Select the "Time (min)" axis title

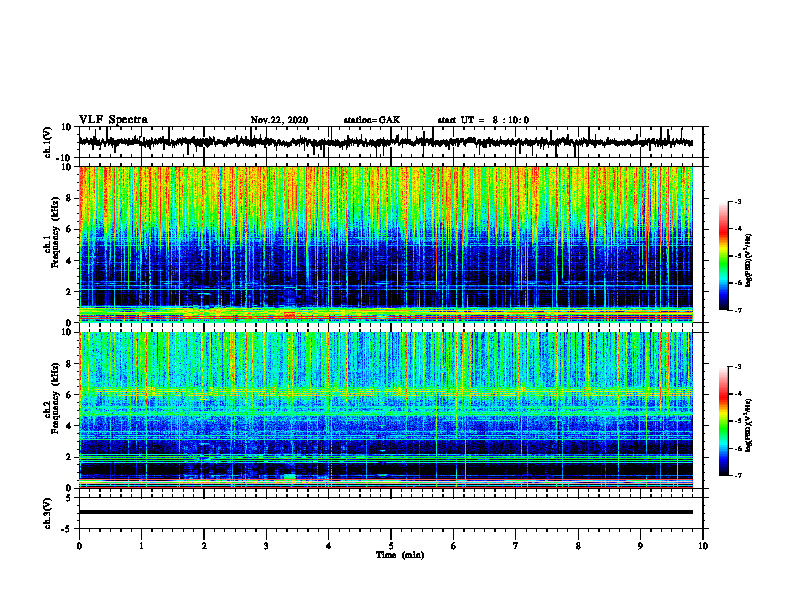click(400, 555)
